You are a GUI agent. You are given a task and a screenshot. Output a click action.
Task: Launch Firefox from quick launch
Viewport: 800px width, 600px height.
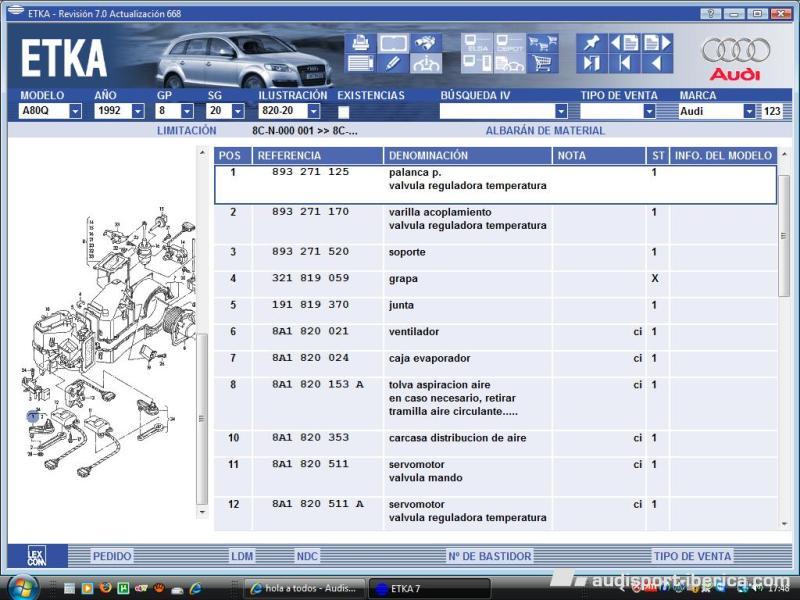106,588
